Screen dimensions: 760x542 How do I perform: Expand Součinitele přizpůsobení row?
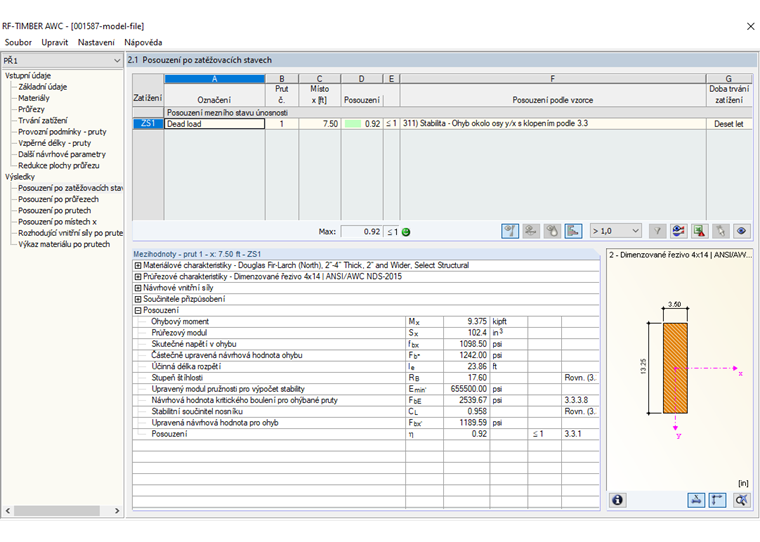pos(138,299)
